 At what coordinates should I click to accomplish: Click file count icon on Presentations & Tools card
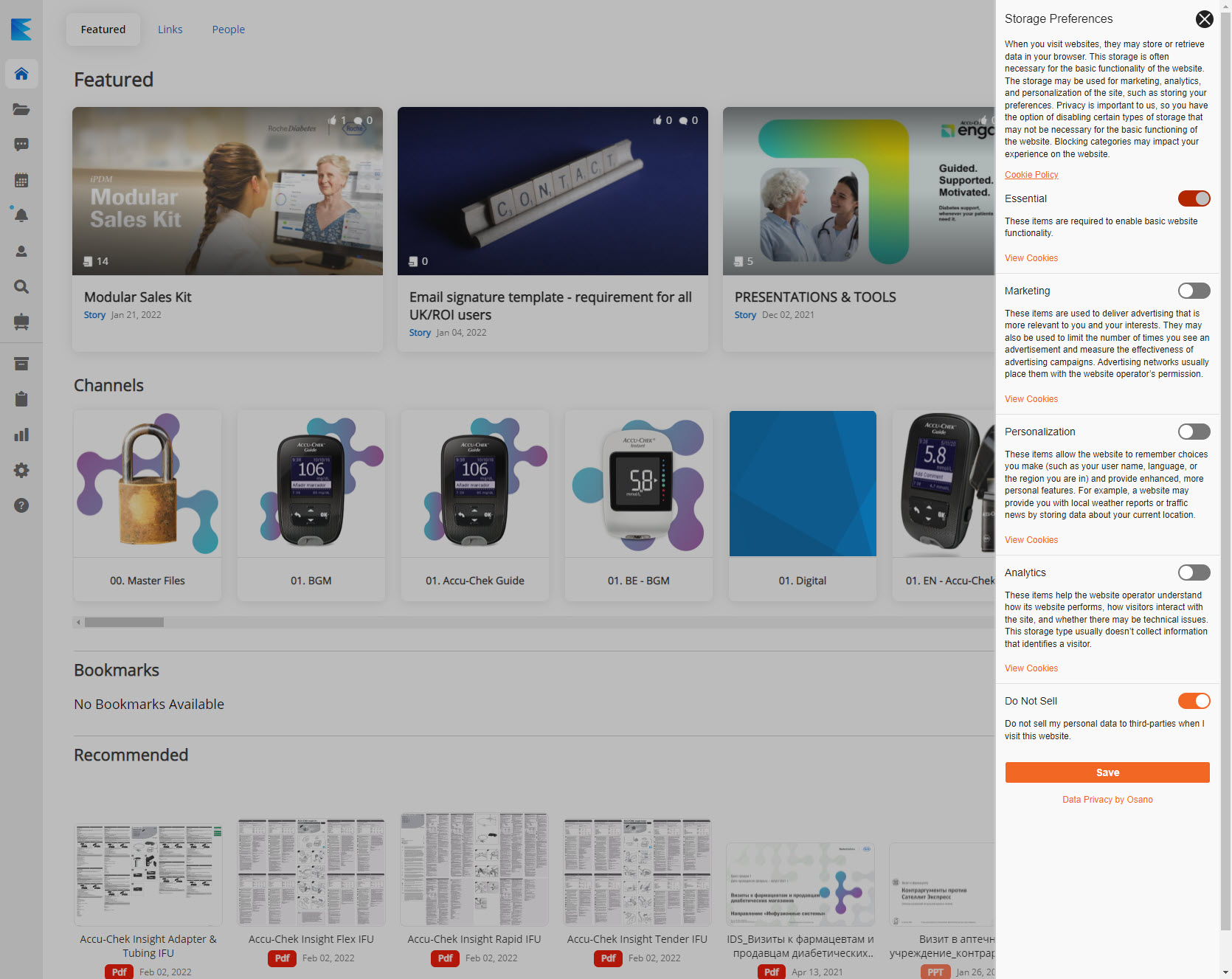coord(738,261)
